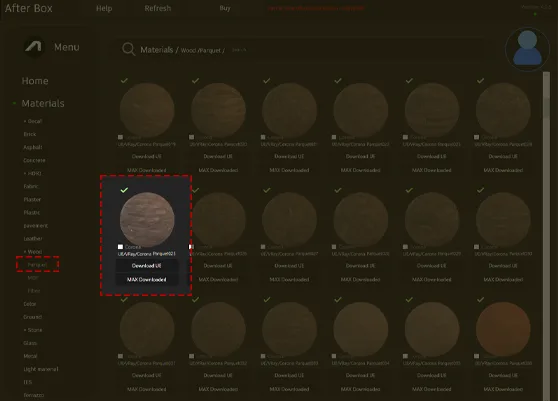Click the red notice link in top bar

pos(316,8)
